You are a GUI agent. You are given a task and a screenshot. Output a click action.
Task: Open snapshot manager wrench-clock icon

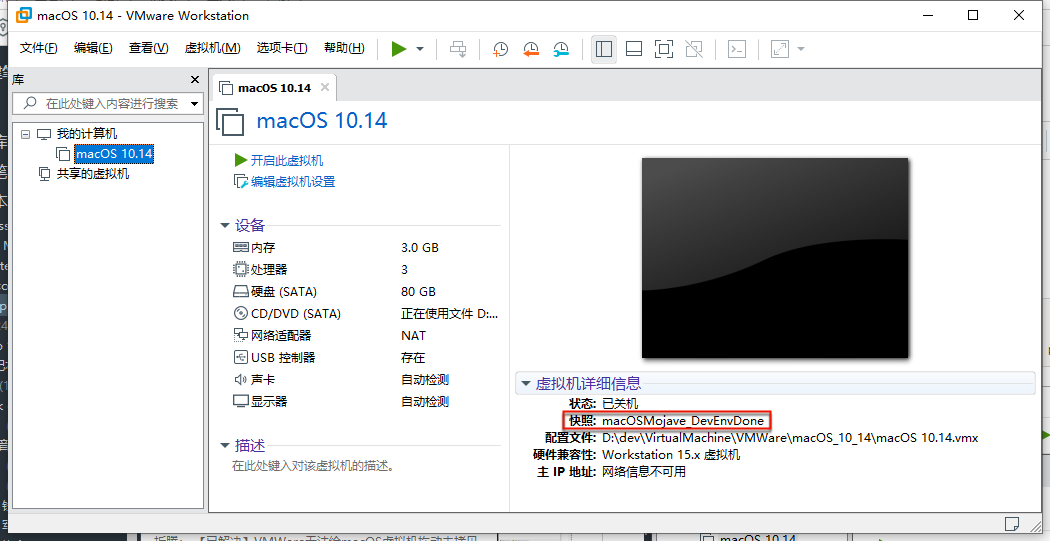point(561,49)
